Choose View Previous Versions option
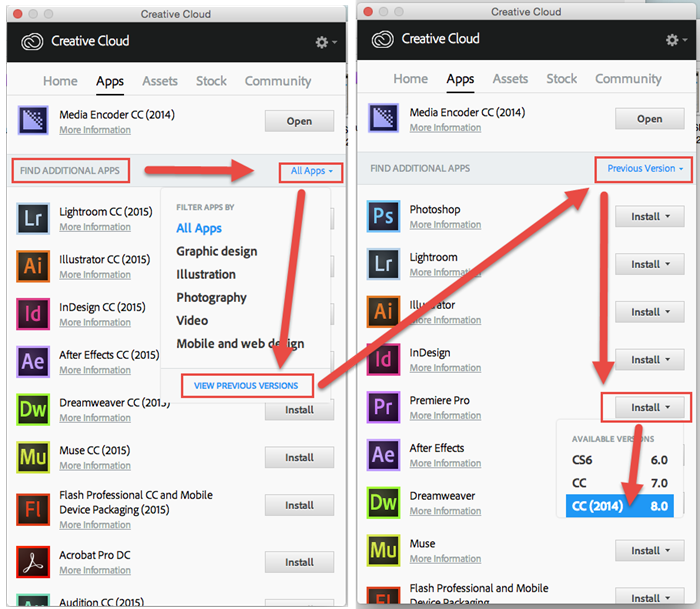Image resolution: width=700 pixels, height=609 pixels. 246,386
